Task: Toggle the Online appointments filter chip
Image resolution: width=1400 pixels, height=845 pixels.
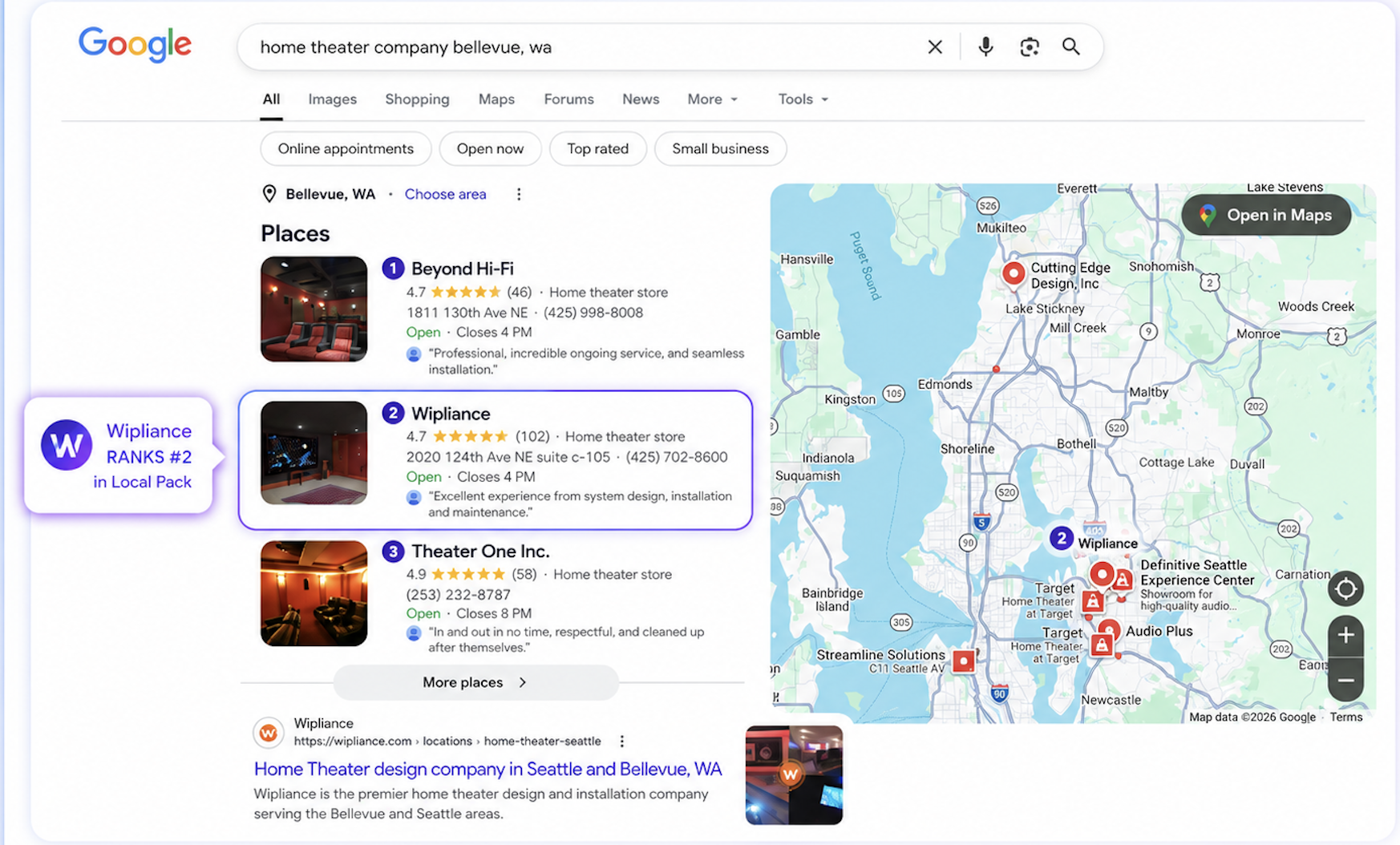Action: [x=346, y=149]
